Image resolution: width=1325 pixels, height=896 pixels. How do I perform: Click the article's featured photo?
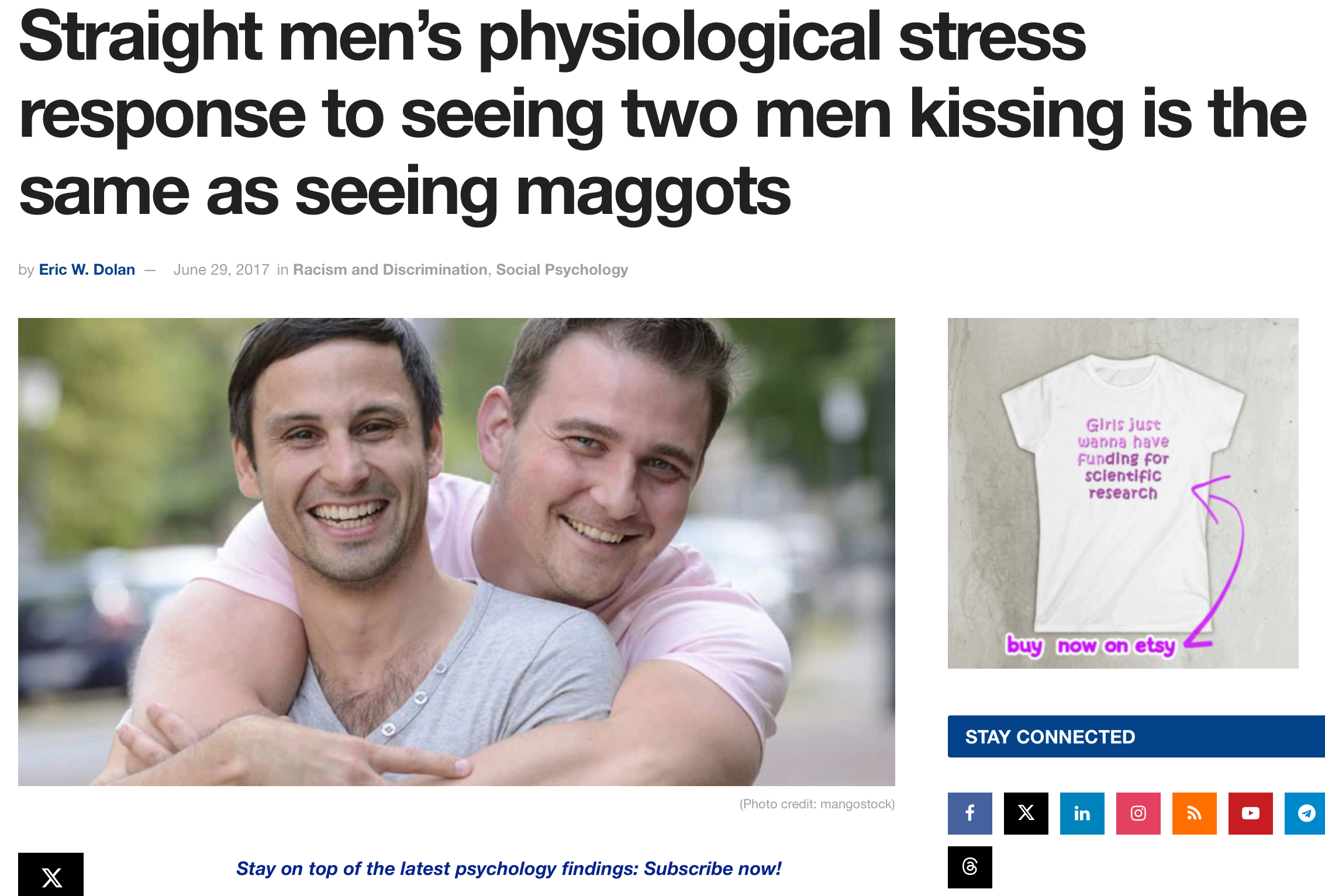click(456, 552)
